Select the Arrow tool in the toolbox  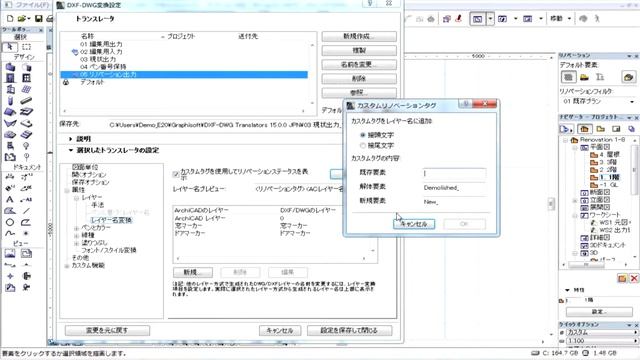(10, 47)
